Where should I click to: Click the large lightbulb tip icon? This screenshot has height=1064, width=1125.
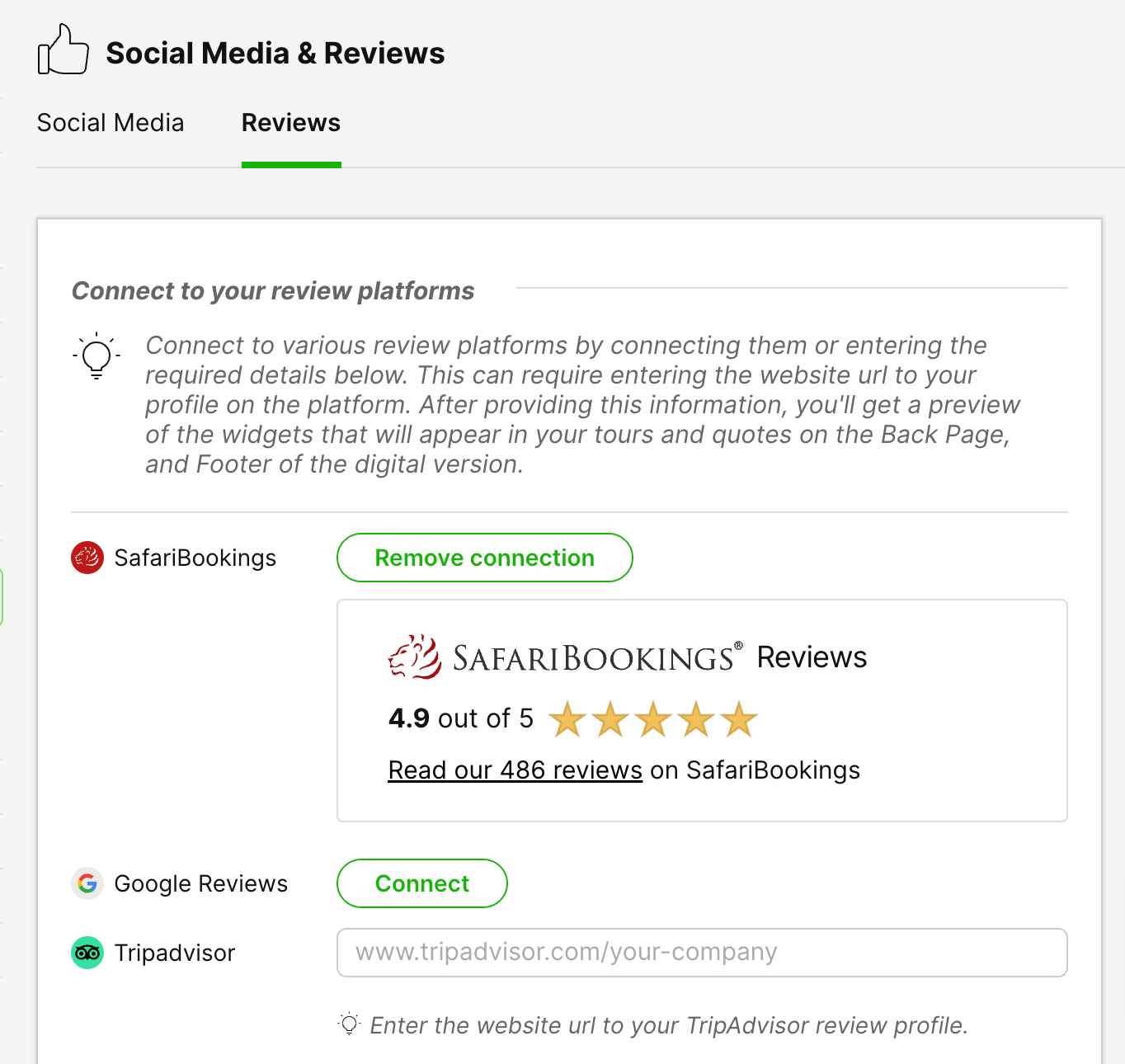(96, 356)
